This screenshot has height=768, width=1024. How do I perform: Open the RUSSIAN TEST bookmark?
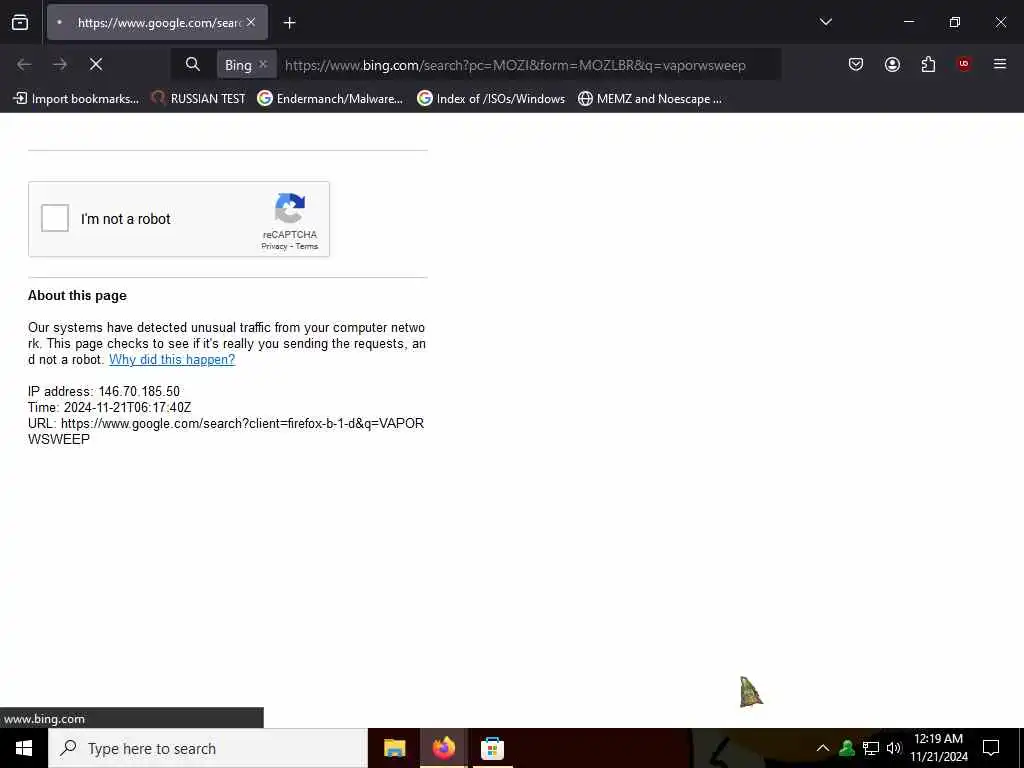198,99
